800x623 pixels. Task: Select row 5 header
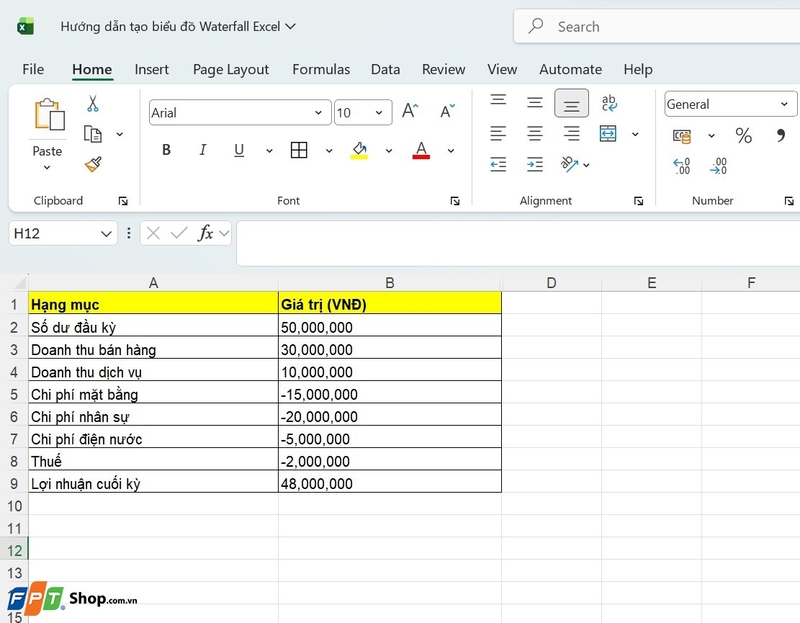point(14,394)
